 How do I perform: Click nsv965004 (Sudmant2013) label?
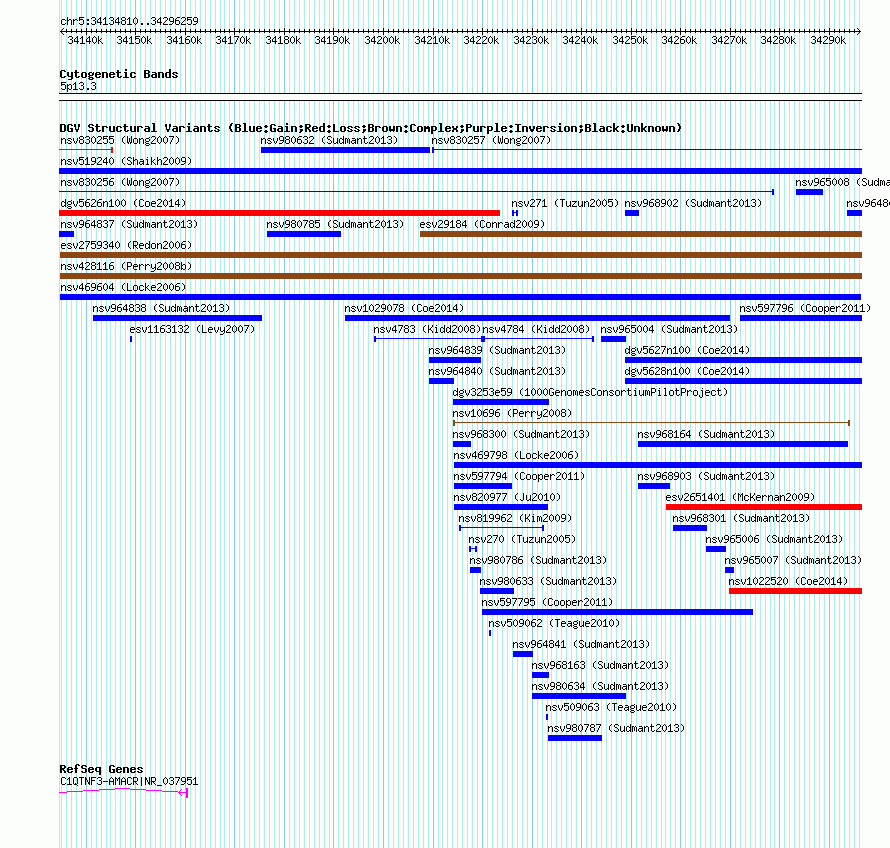(x=669, y=329)
